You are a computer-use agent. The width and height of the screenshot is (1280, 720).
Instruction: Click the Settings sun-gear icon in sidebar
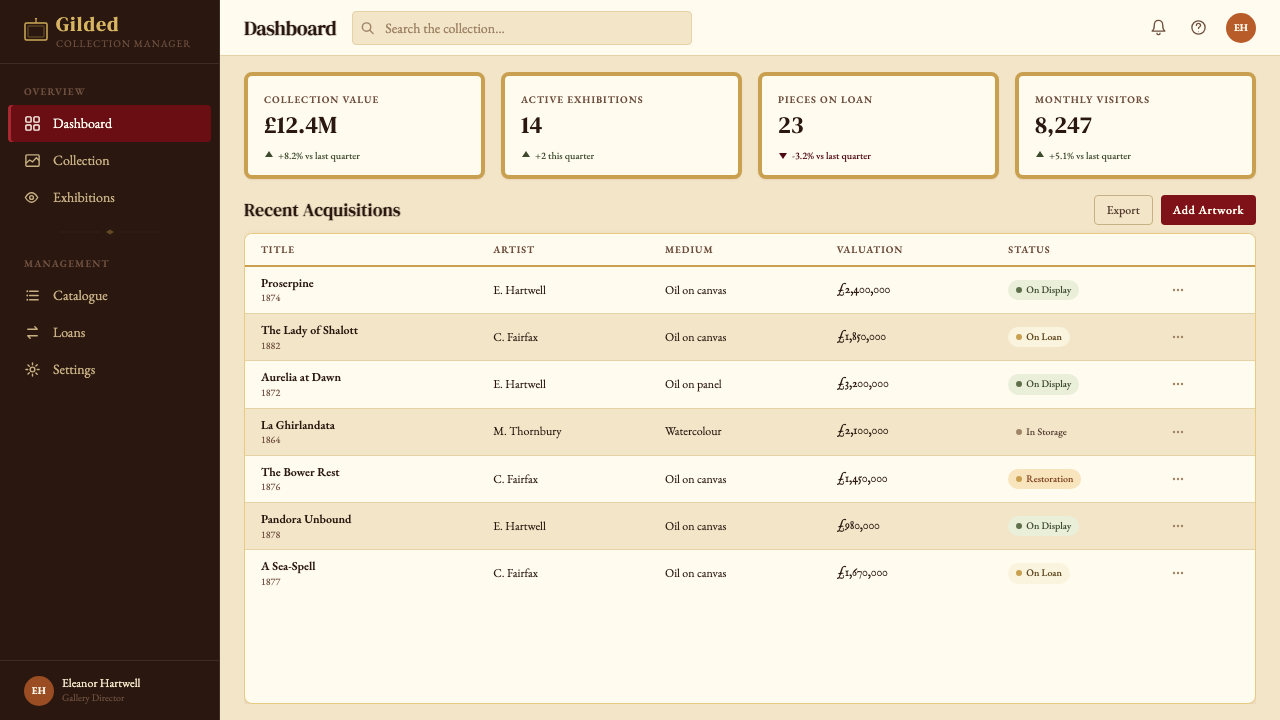point(32,370)
